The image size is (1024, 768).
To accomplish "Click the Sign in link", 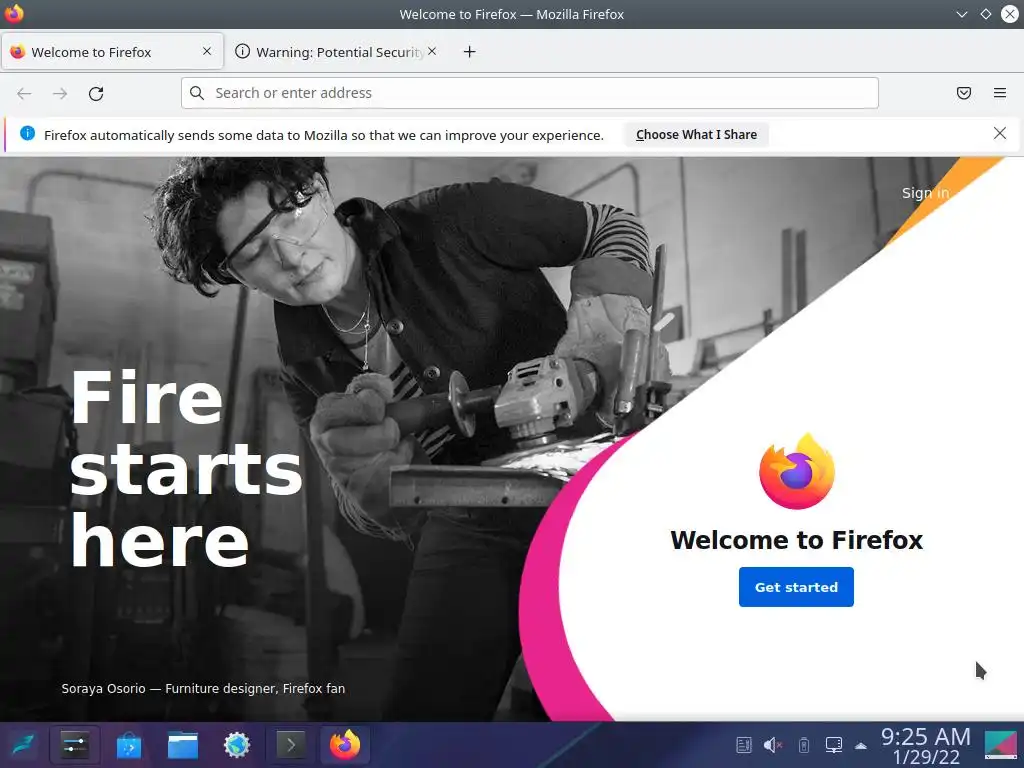I will point(925,193).
